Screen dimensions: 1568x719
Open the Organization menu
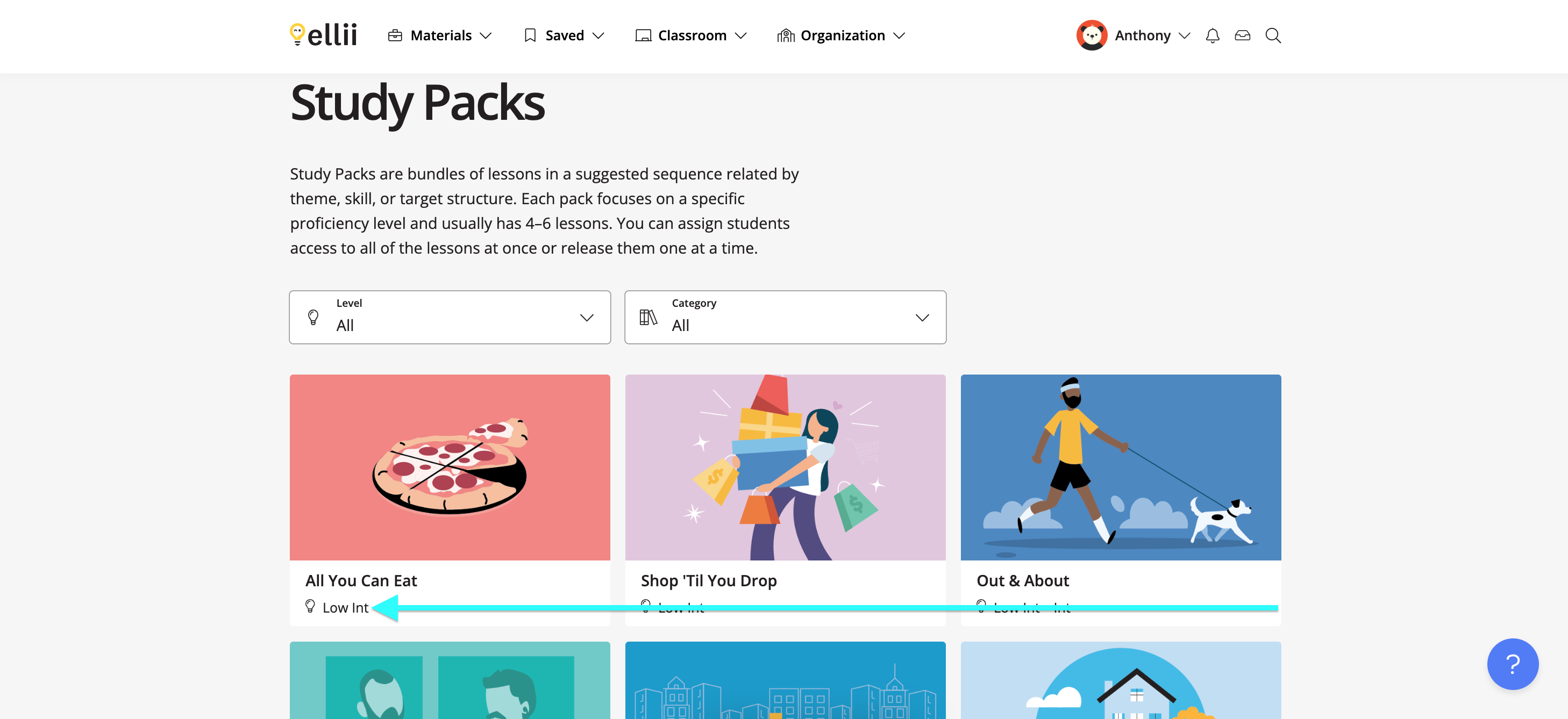tap(841, 35)
